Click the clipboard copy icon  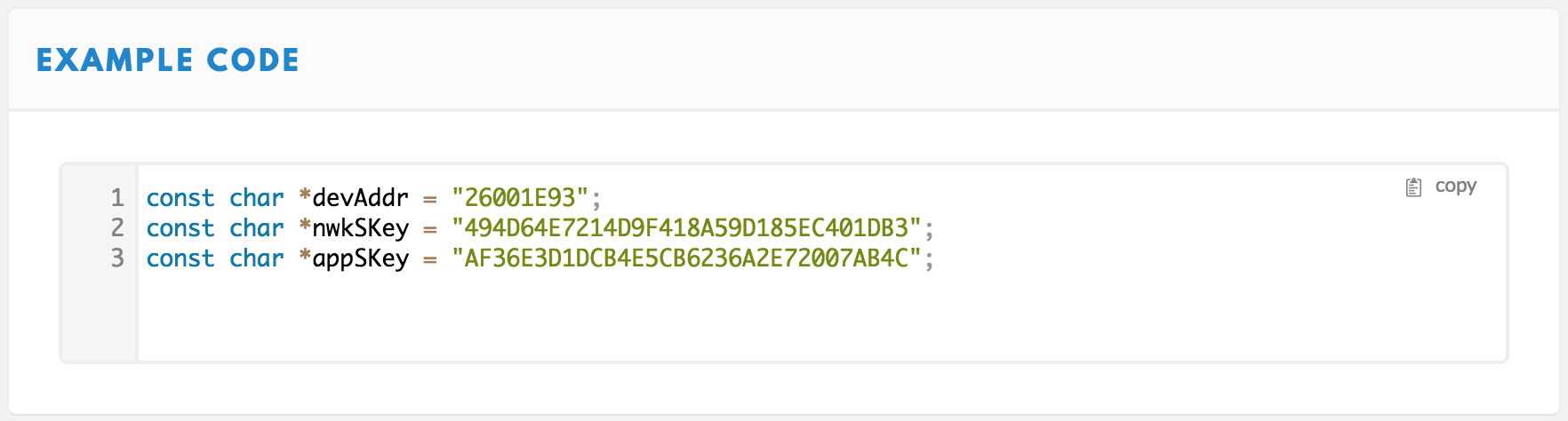(1413, 187)
